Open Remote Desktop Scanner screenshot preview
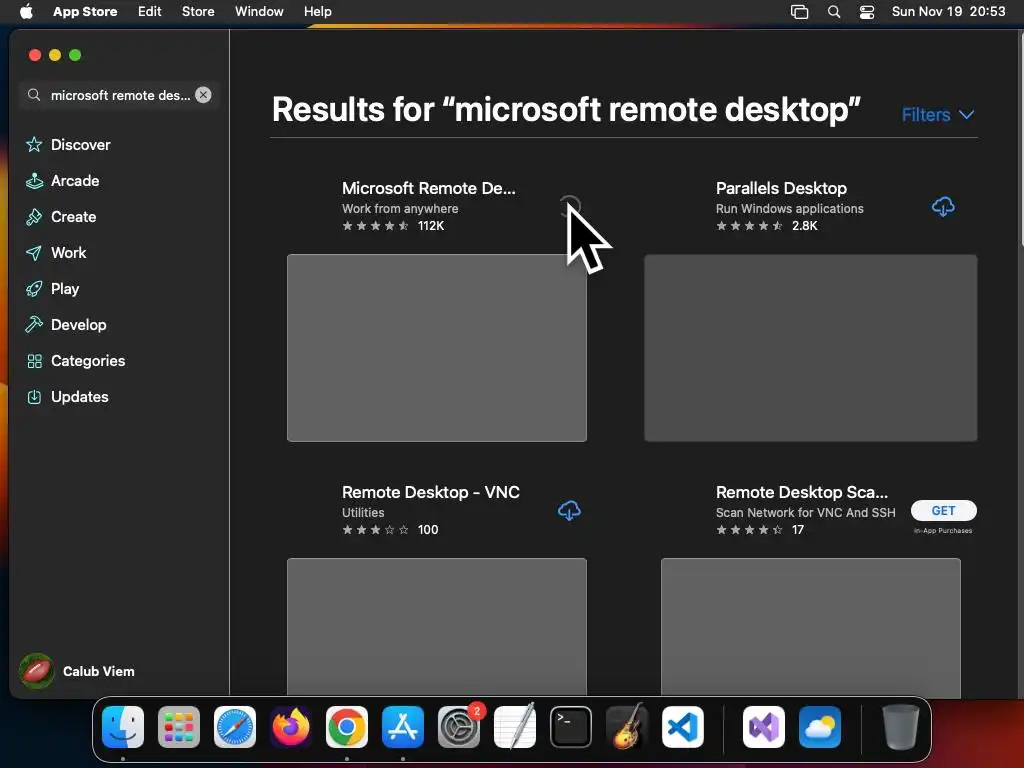 [x=810, y=627]
